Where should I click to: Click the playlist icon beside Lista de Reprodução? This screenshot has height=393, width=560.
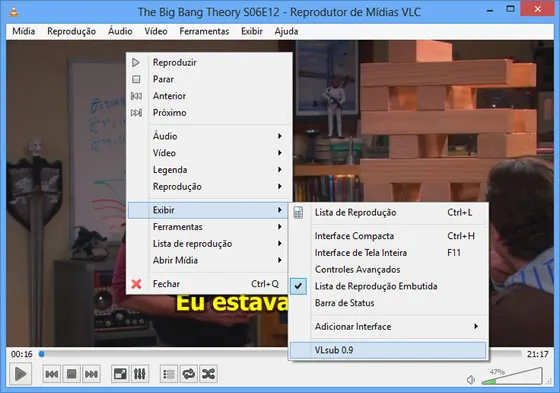coord(298,213)
